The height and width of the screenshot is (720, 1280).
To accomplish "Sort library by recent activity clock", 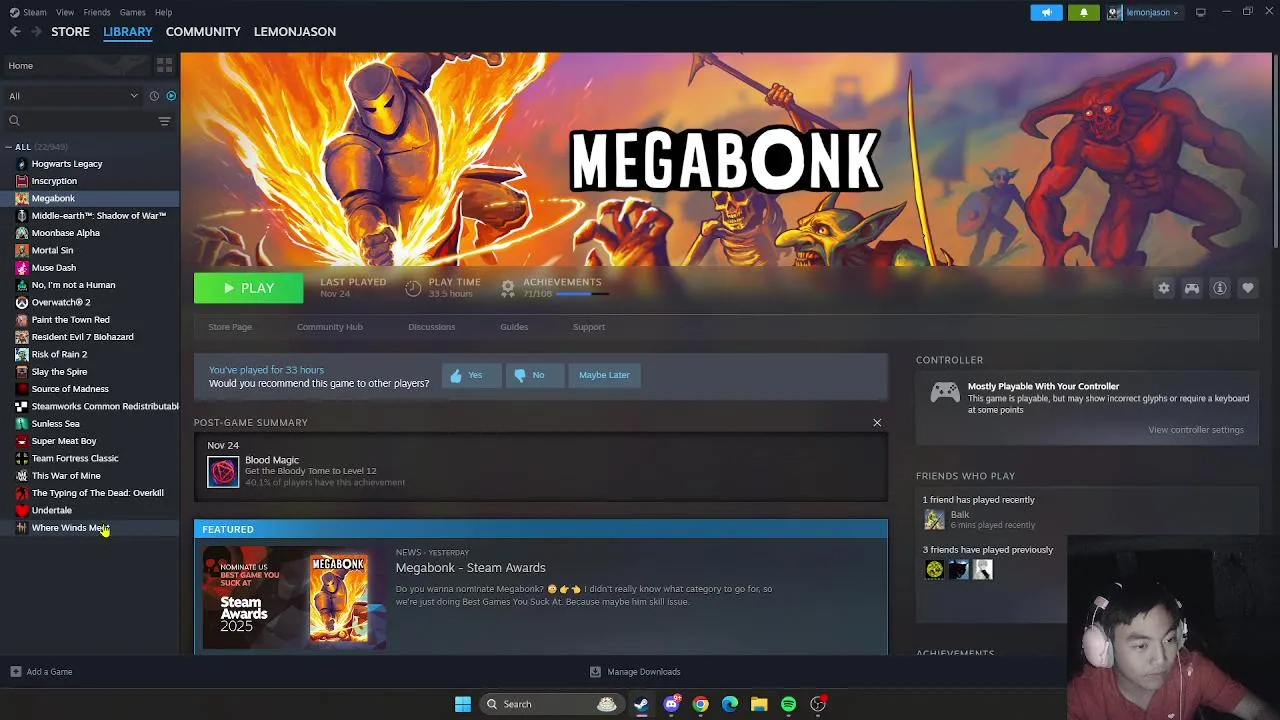I will pyautogui.click(x=154, y=96).
